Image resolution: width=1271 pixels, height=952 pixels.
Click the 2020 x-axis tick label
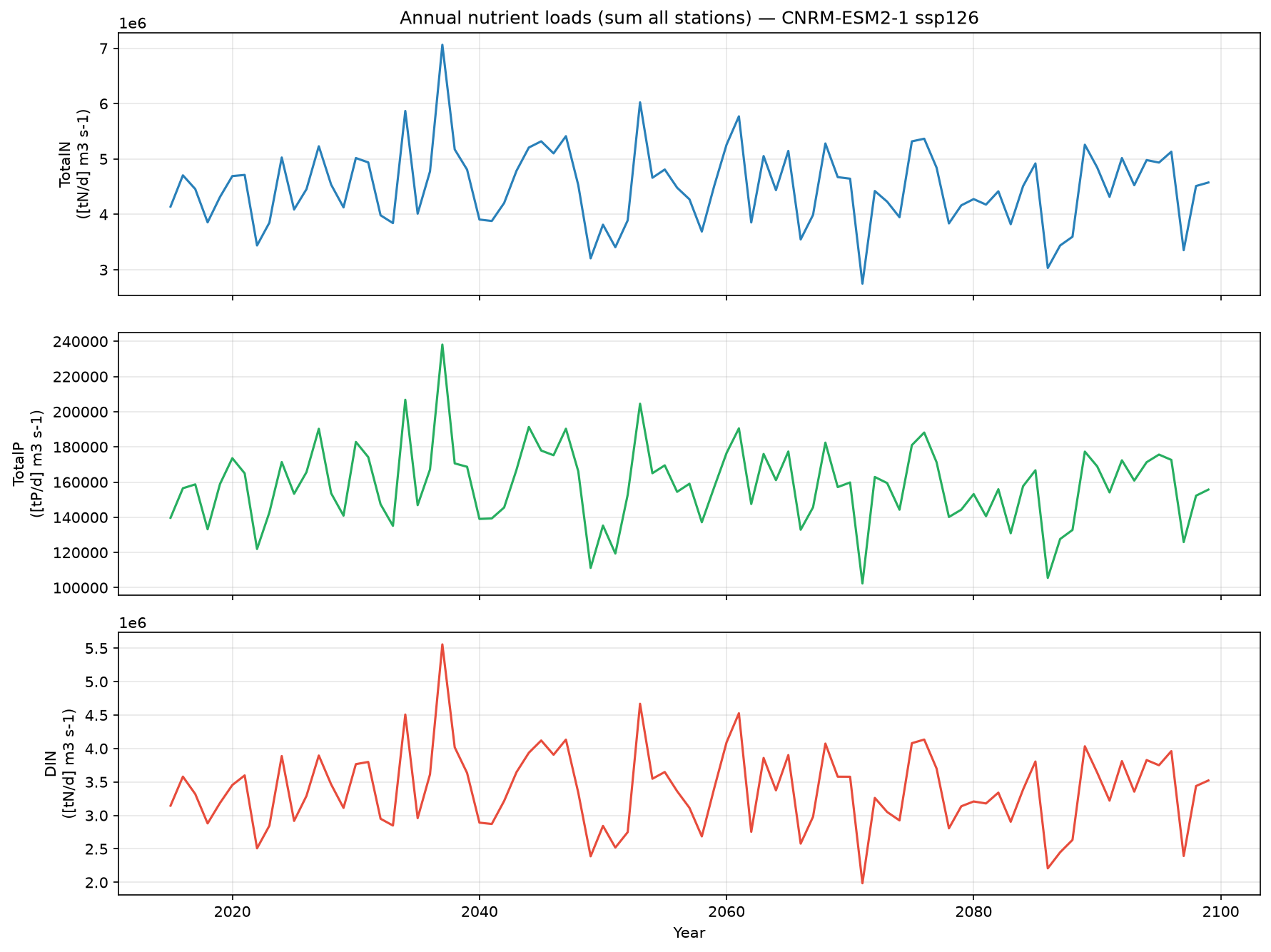coord(232,911)
